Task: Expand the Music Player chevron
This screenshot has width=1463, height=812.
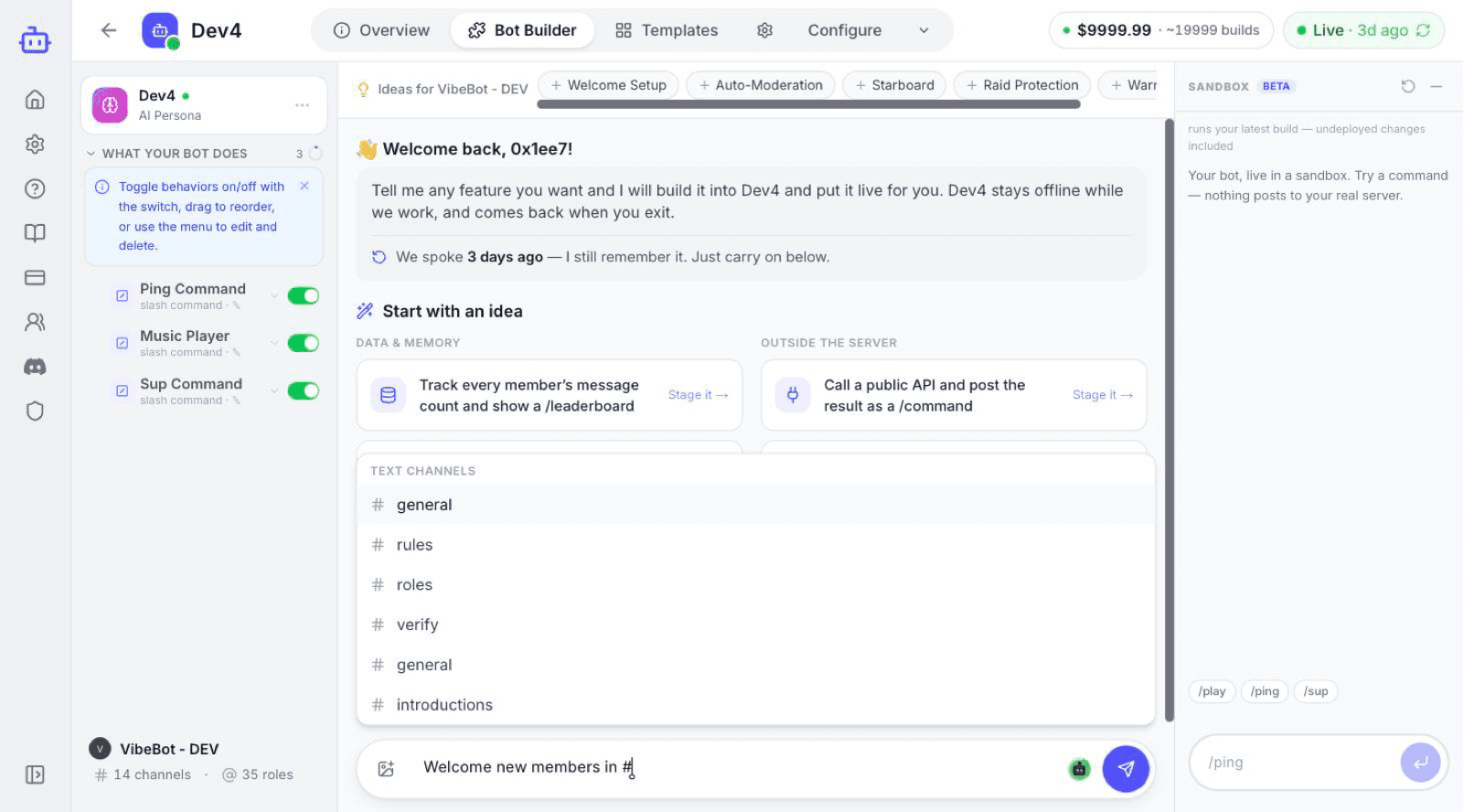Action: pos(273,343)
